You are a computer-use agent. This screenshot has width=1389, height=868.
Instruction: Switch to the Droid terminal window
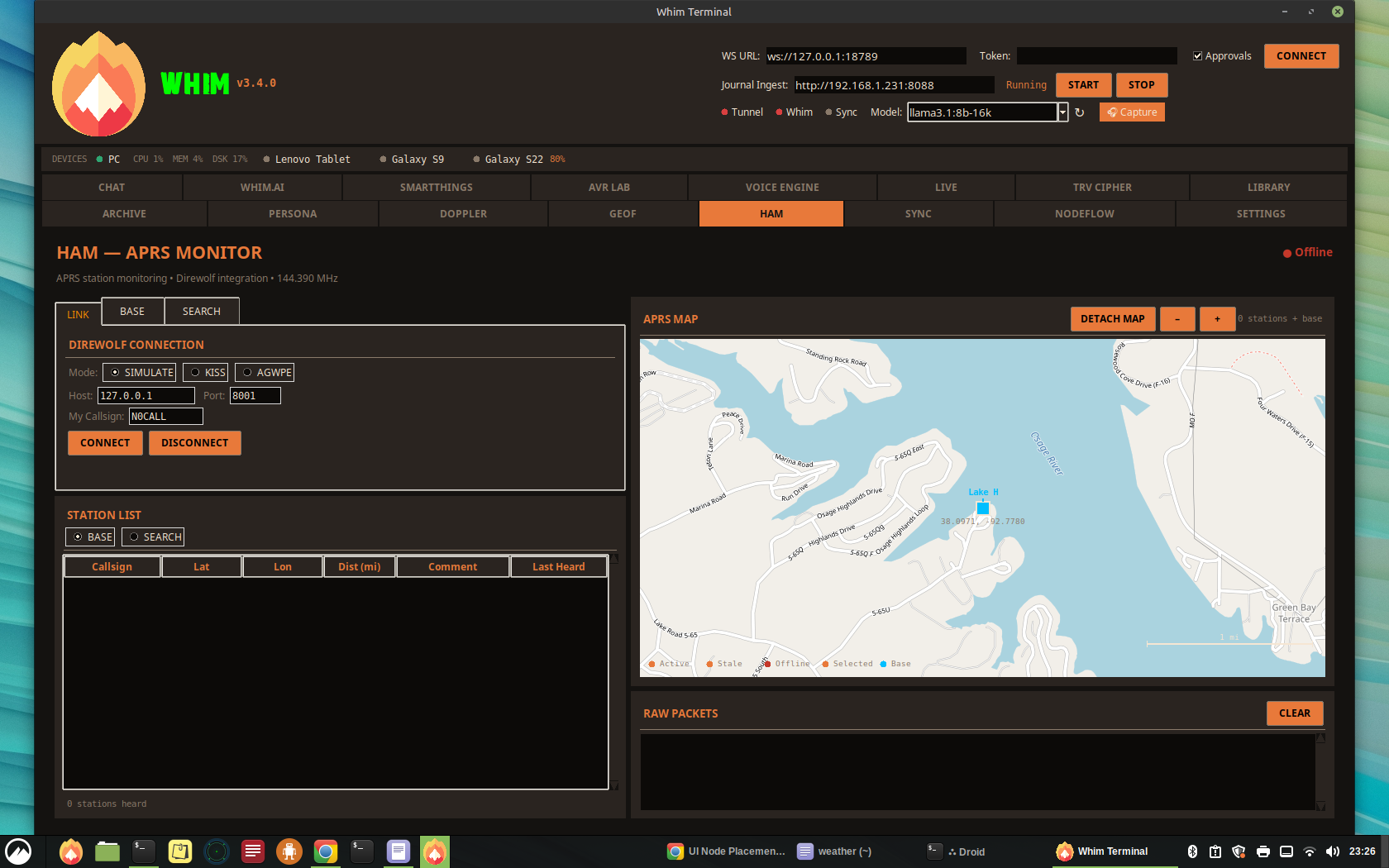956,851
